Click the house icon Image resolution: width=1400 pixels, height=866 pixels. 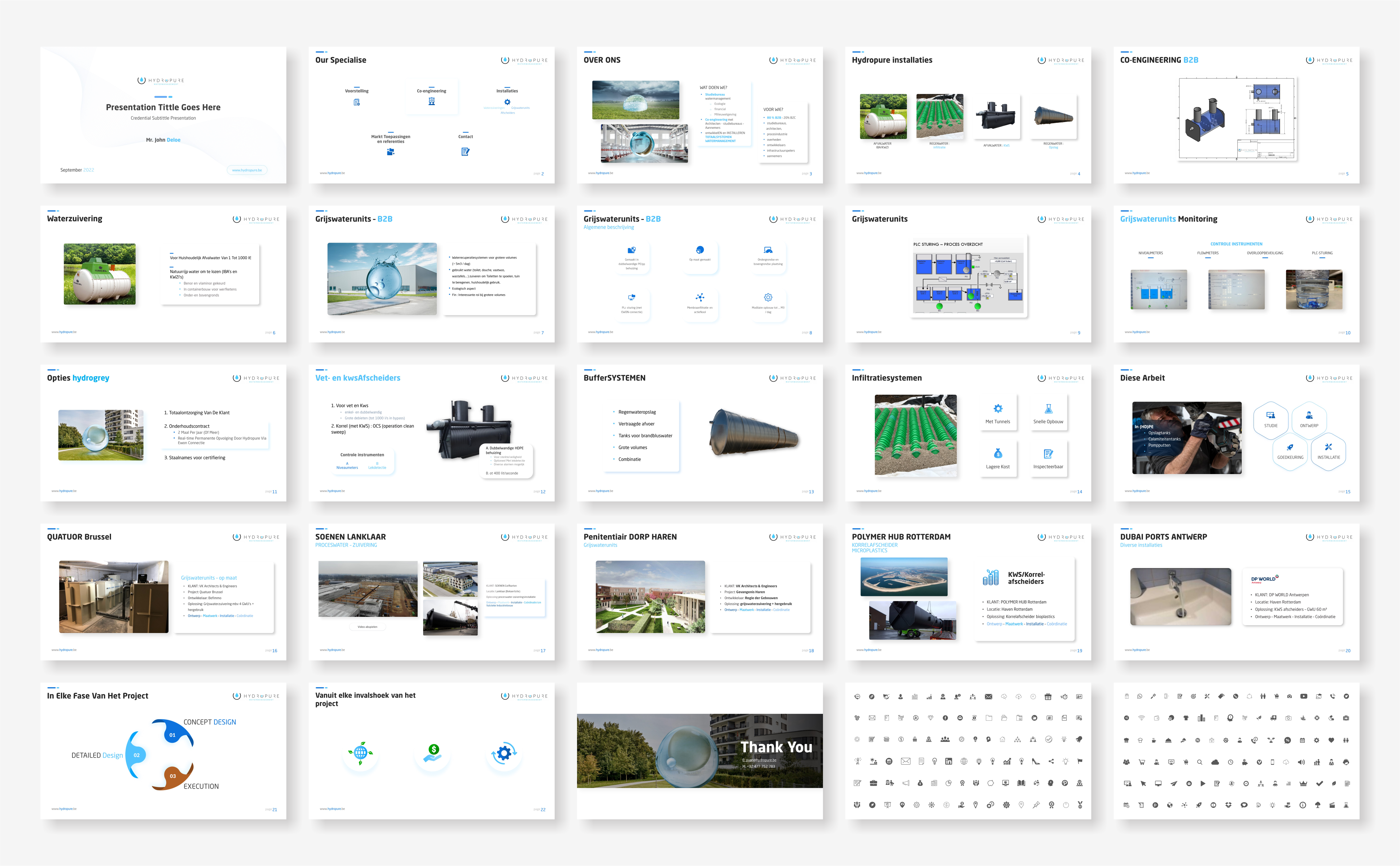[x=1002, y=739]
